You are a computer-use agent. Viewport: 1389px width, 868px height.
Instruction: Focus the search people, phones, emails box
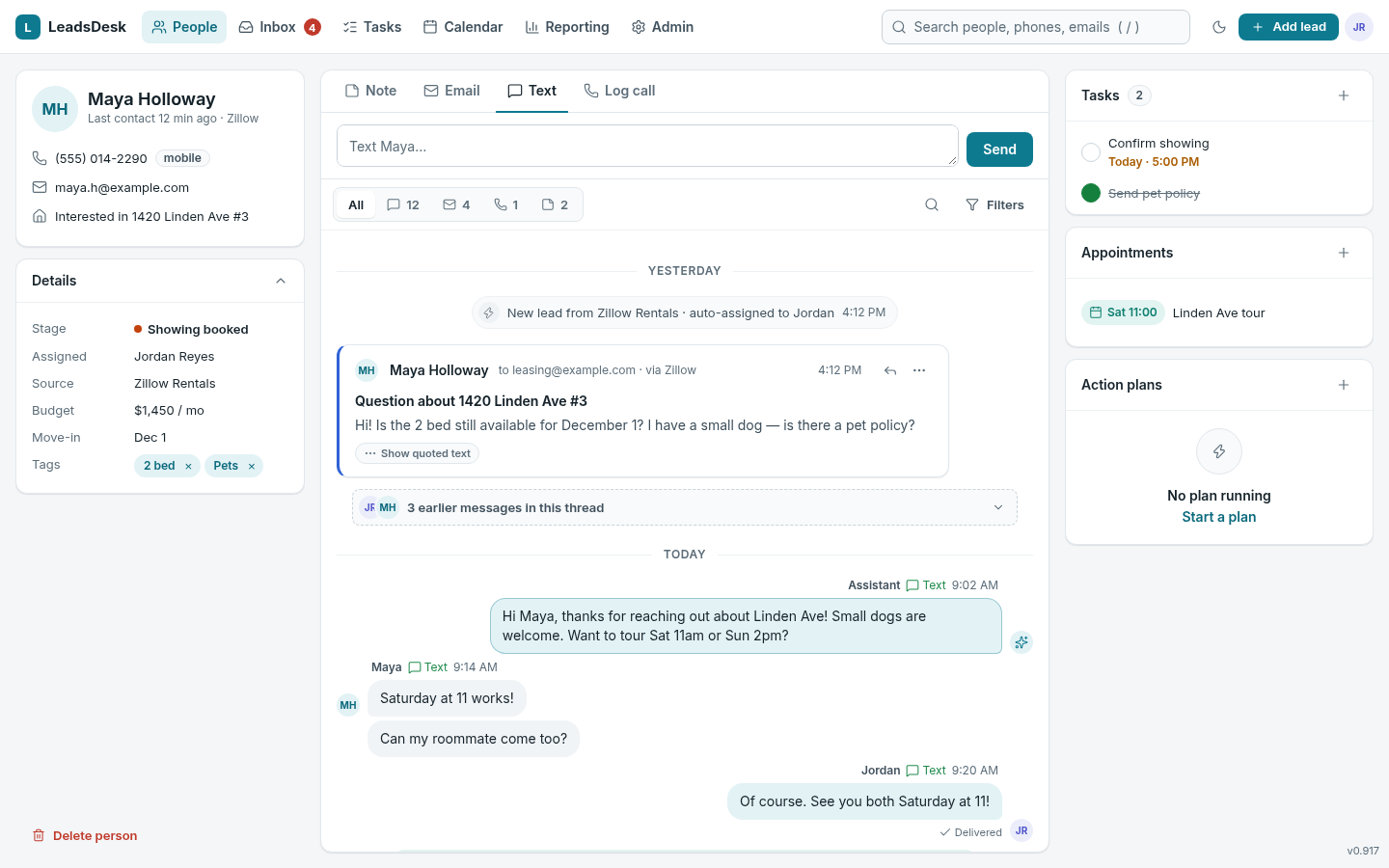(1036, 27)
